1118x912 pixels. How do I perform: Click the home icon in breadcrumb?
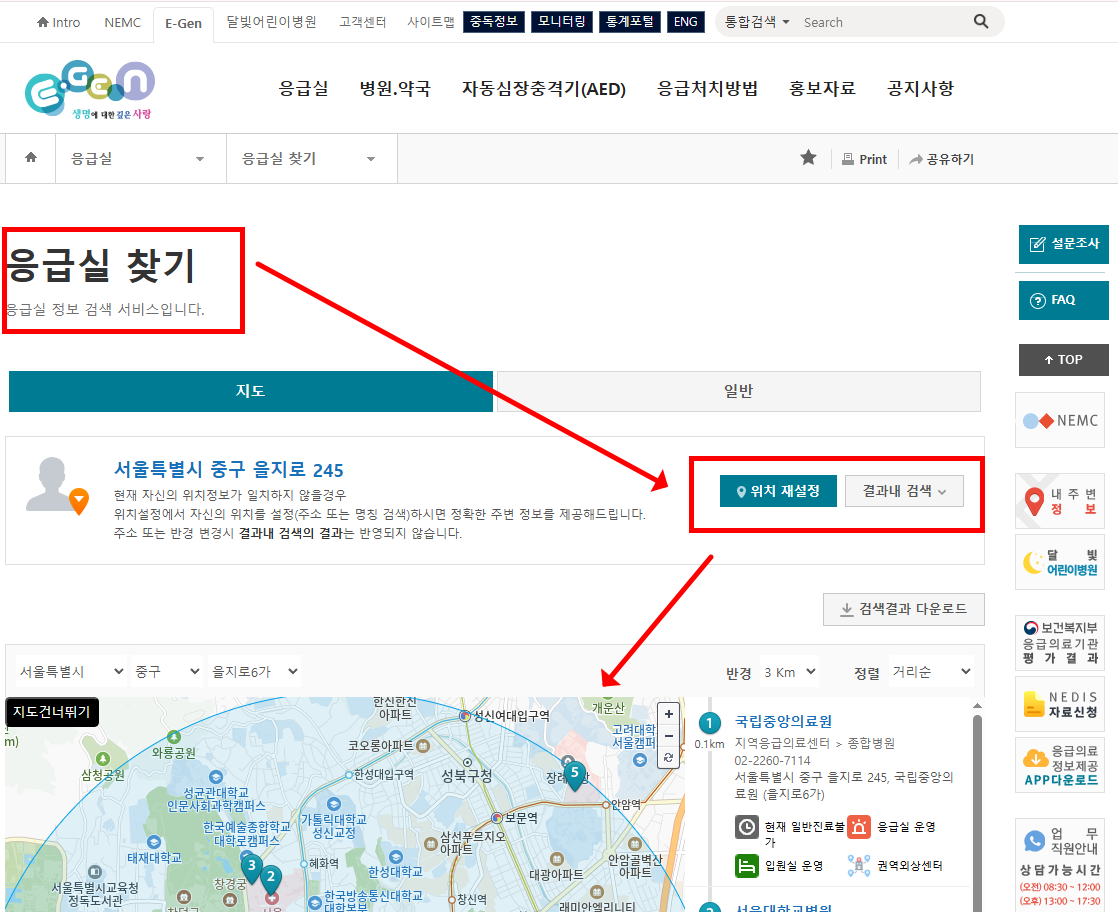point(31,158)
